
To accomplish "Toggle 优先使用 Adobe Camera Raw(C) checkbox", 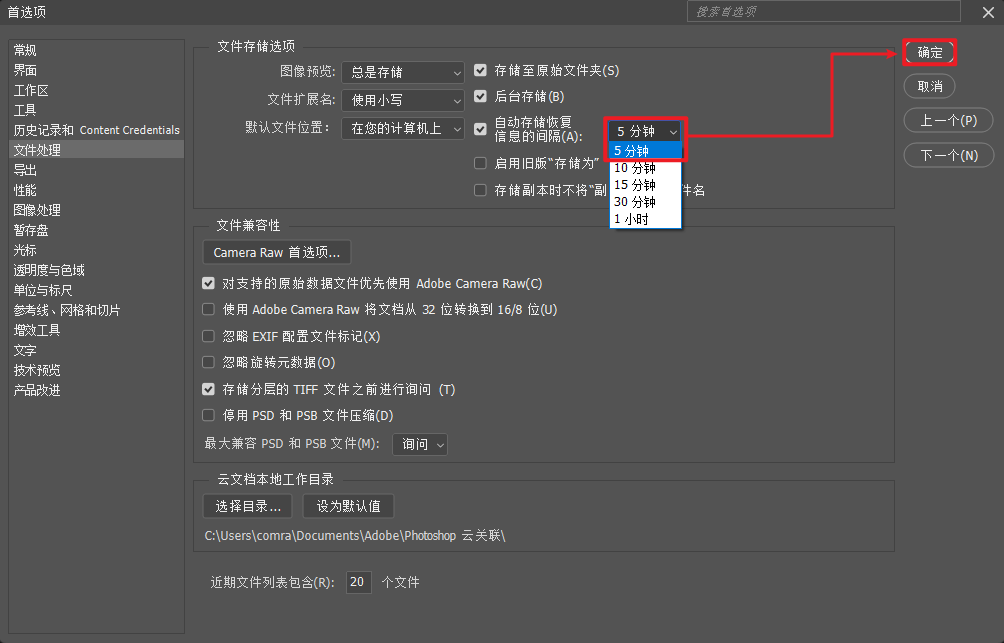I will pyautogui.click(x=208, y=283).
